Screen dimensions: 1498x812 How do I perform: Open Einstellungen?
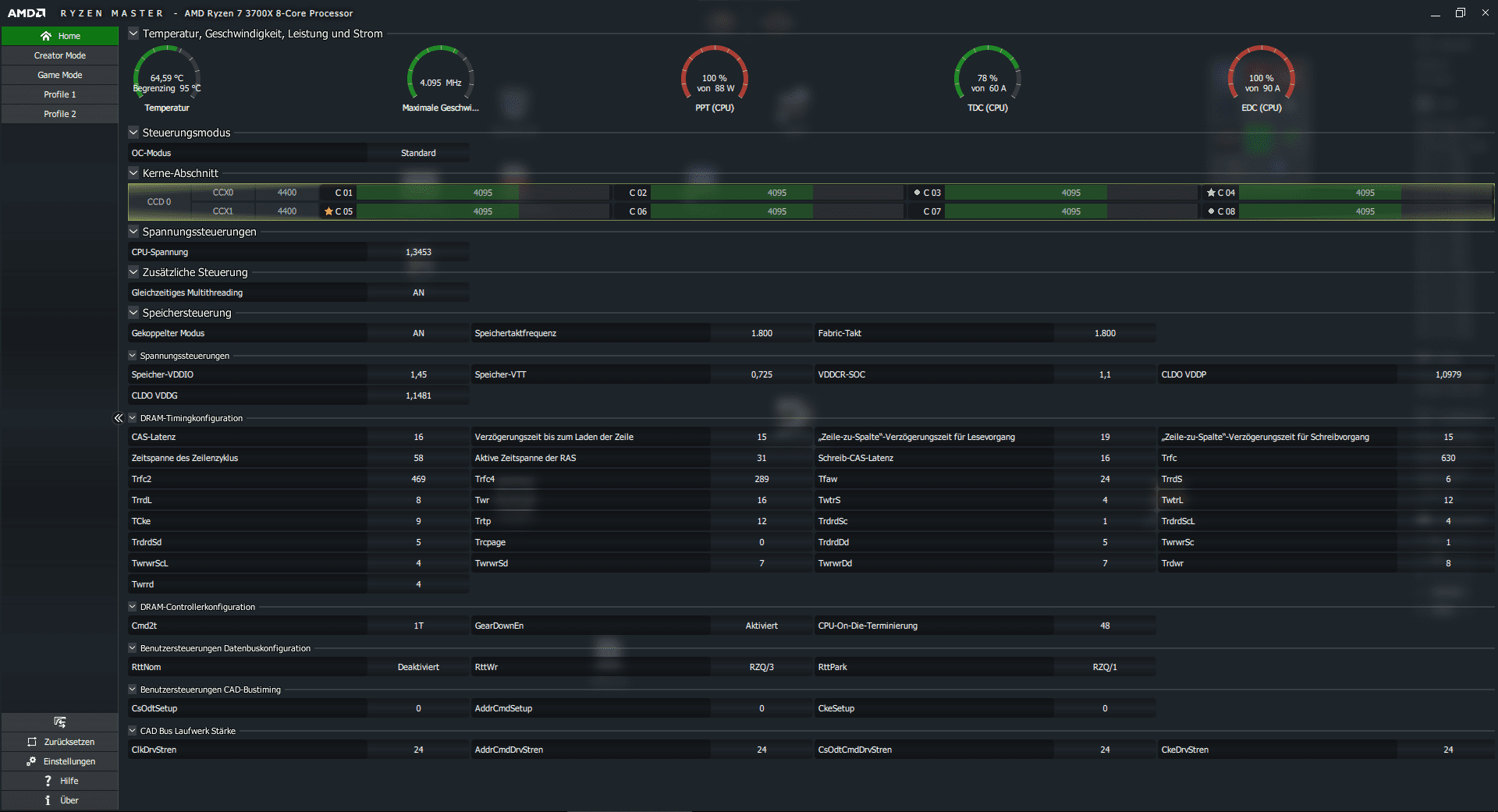click(60, 761)
